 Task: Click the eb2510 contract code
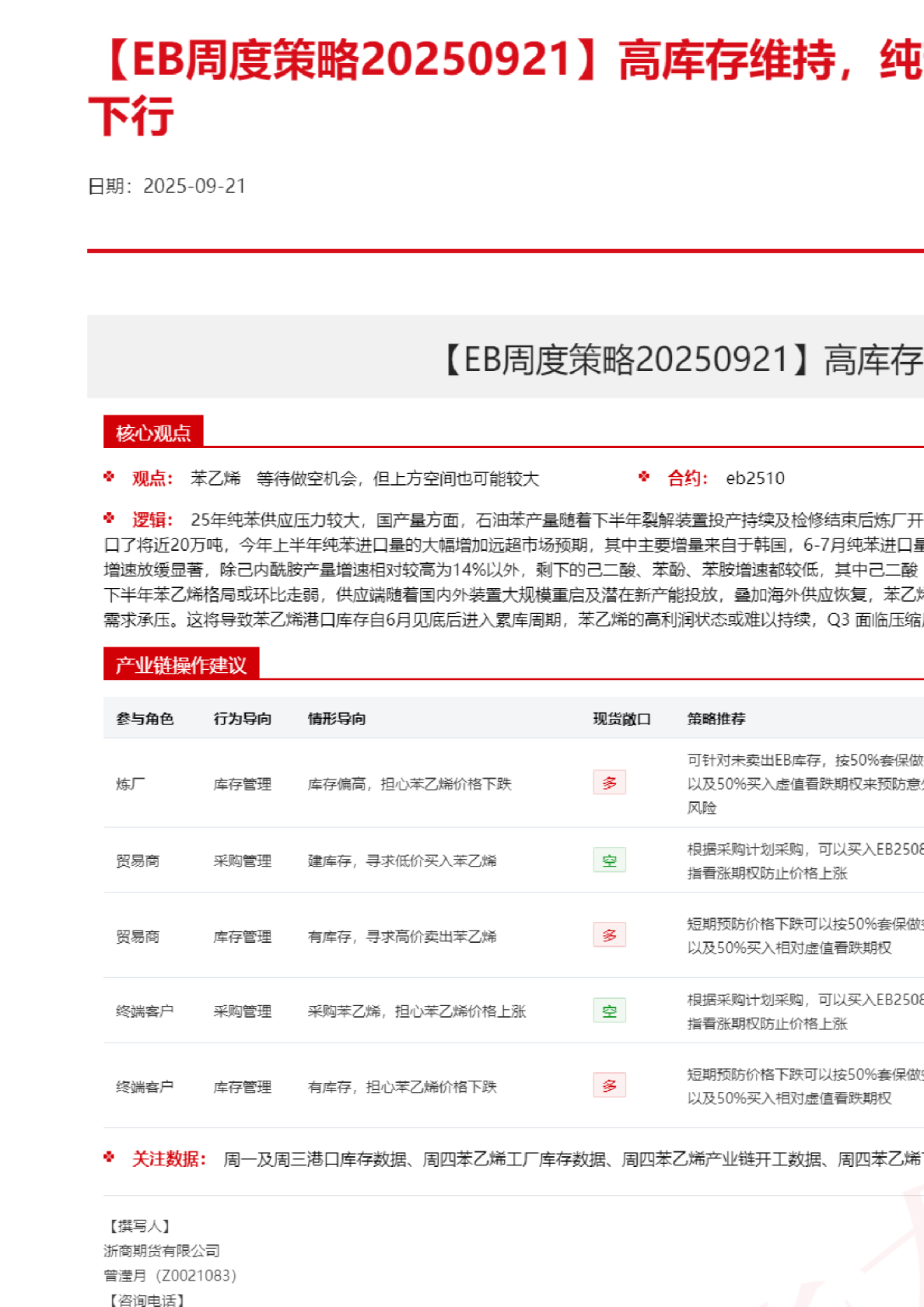(x=755, y=478)
